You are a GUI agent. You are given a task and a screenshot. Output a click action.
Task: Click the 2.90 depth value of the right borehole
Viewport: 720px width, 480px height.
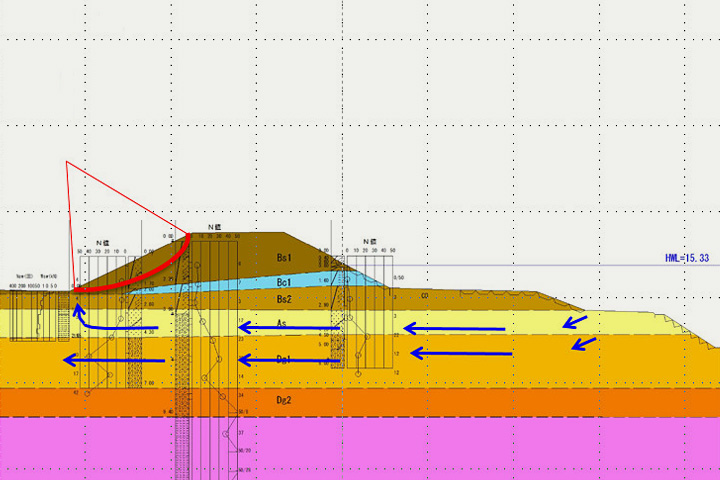coord(323,305)
